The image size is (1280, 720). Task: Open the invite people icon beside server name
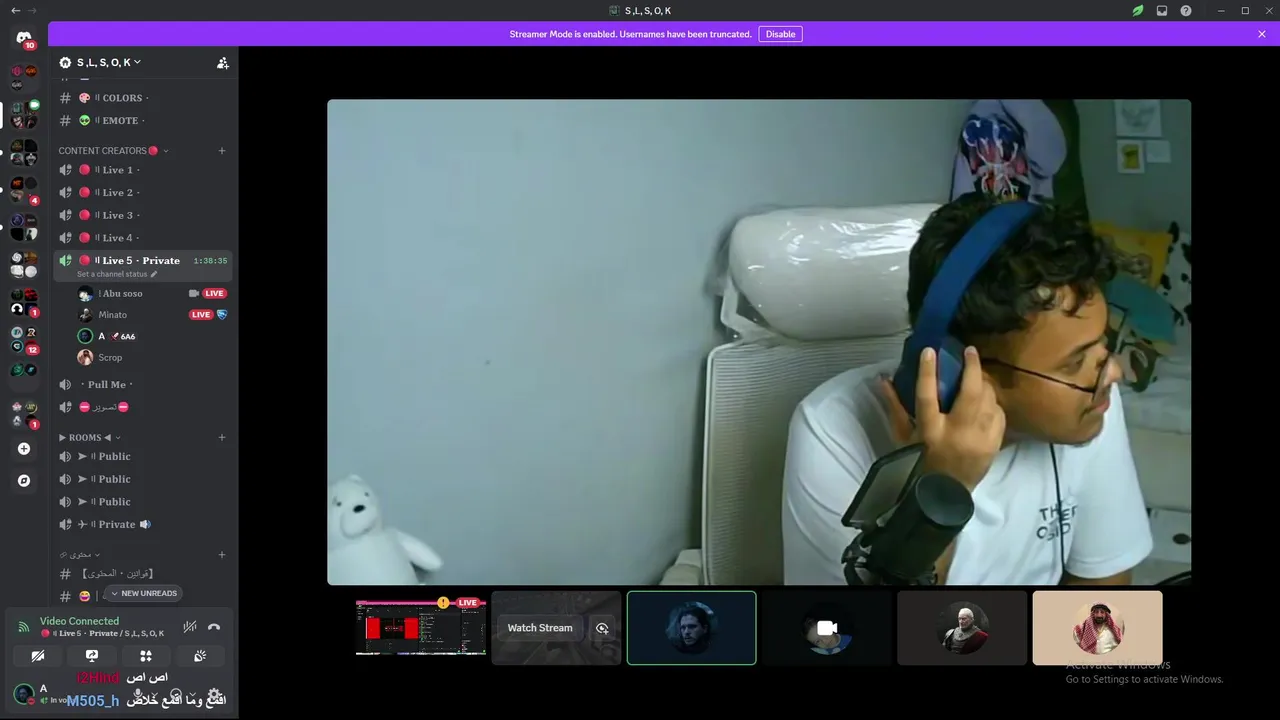click(x=223, y=62)
